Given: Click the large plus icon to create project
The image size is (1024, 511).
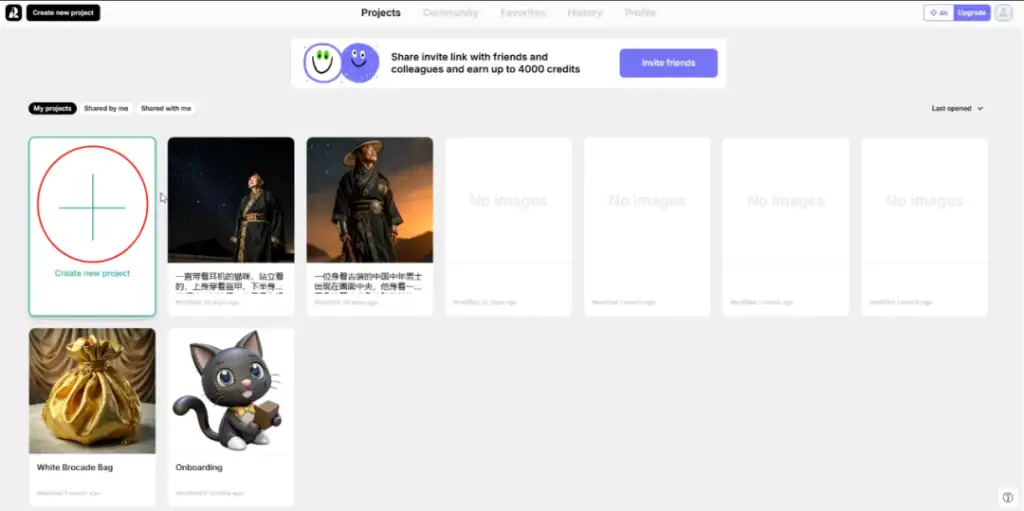Looking at the screenshot, I should click(92, 207).
